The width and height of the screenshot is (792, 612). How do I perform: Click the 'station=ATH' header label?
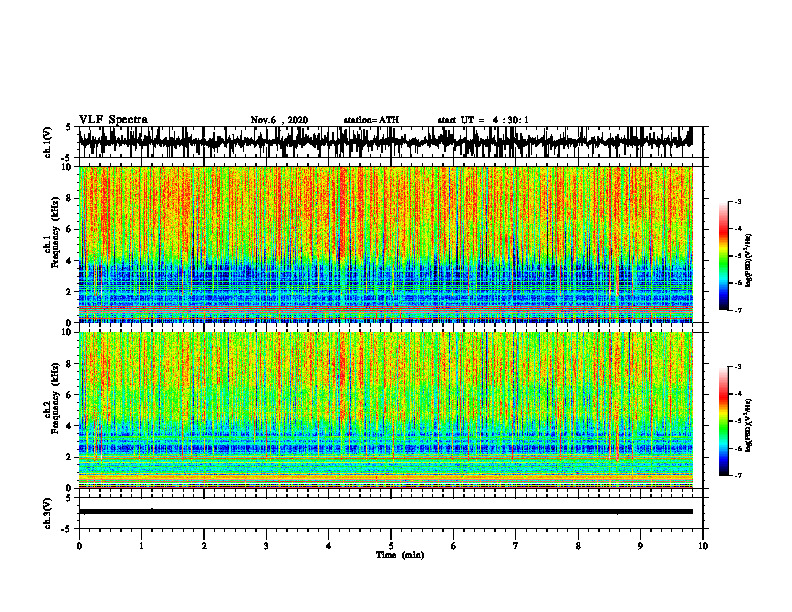(x=371, y=120)
